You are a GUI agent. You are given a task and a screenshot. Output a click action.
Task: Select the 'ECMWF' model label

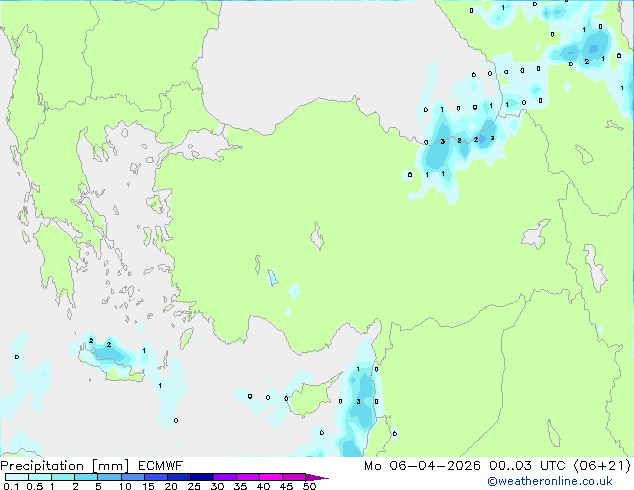161,466
